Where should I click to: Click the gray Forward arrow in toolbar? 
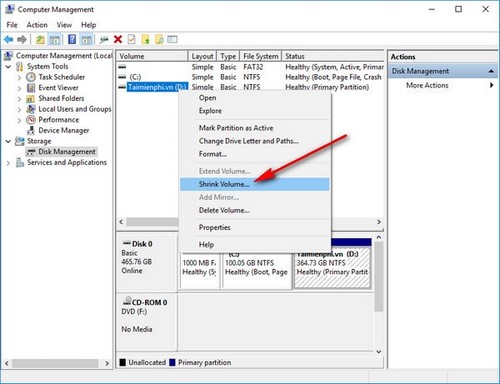(x=22, y=40)
